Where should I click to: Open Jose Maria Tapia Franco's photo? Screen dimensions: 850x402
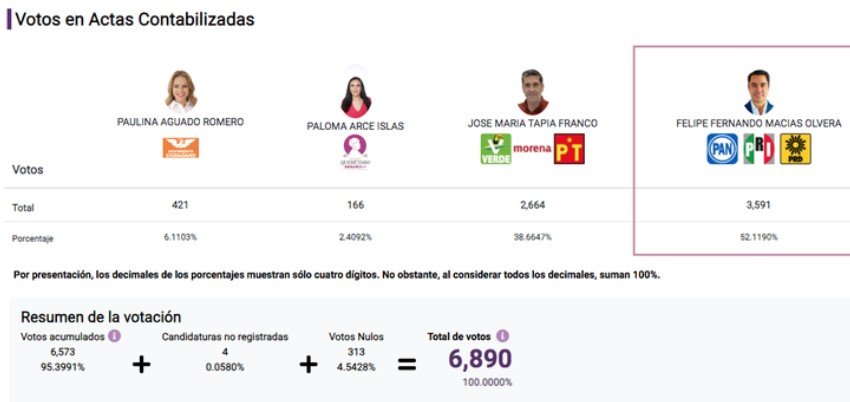(532, 92)
